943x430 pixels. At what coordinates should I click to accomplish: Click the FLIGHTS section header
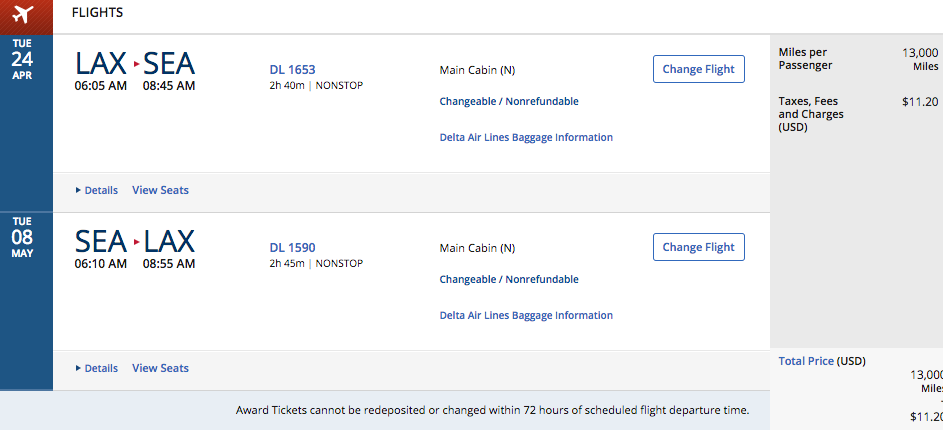pos(97,15)
